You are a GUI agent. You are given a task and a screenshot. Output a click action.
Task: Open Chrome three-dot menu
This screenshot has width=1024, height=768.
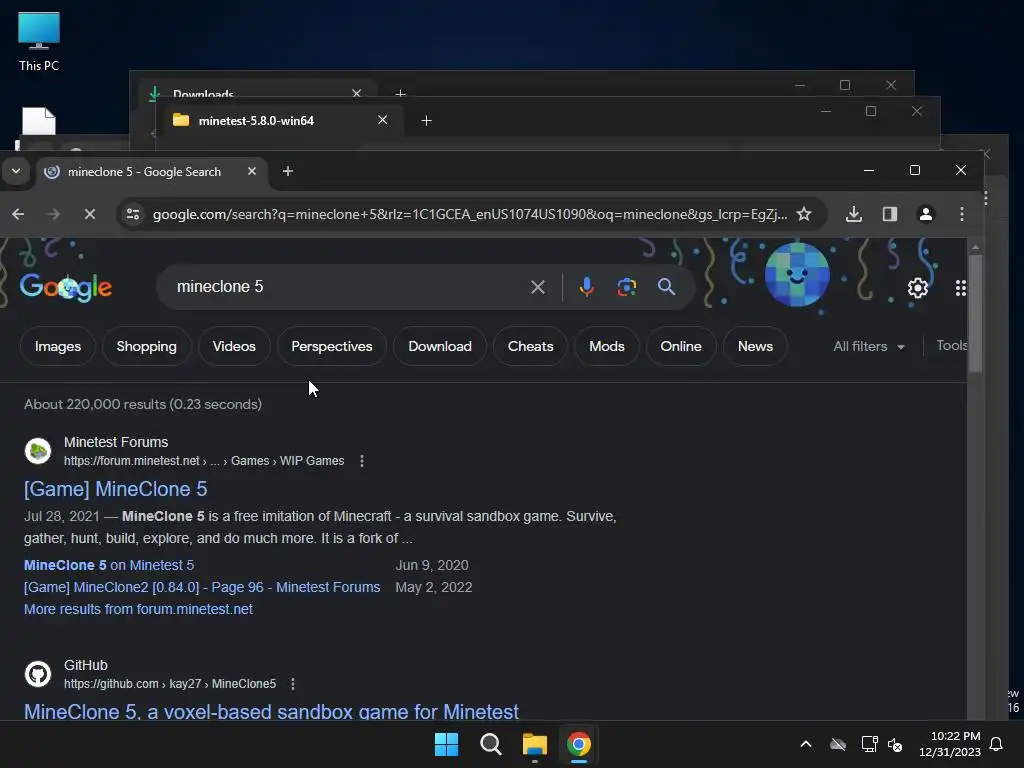pos(961,214)
